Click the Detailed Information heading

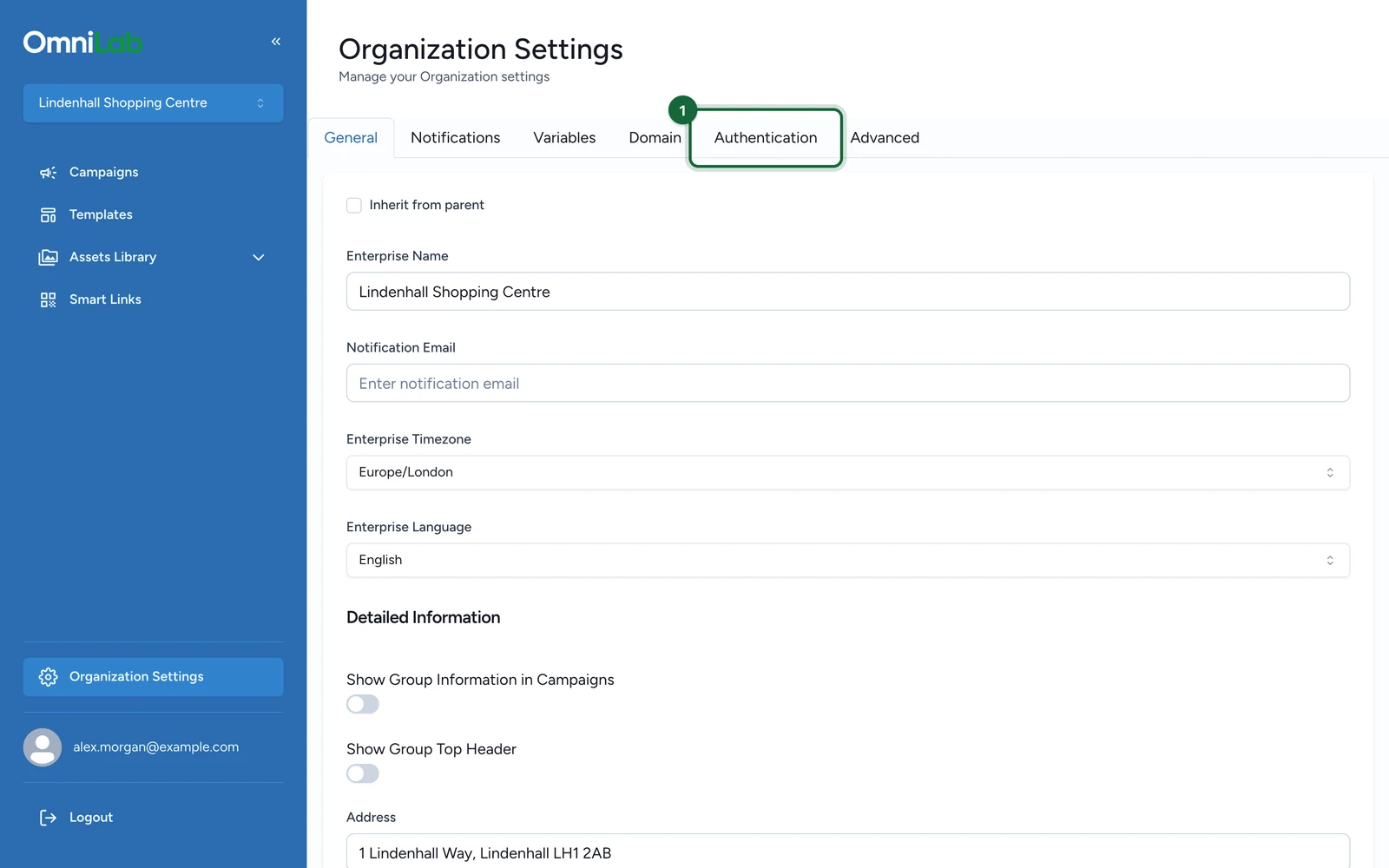click(424, 618)
